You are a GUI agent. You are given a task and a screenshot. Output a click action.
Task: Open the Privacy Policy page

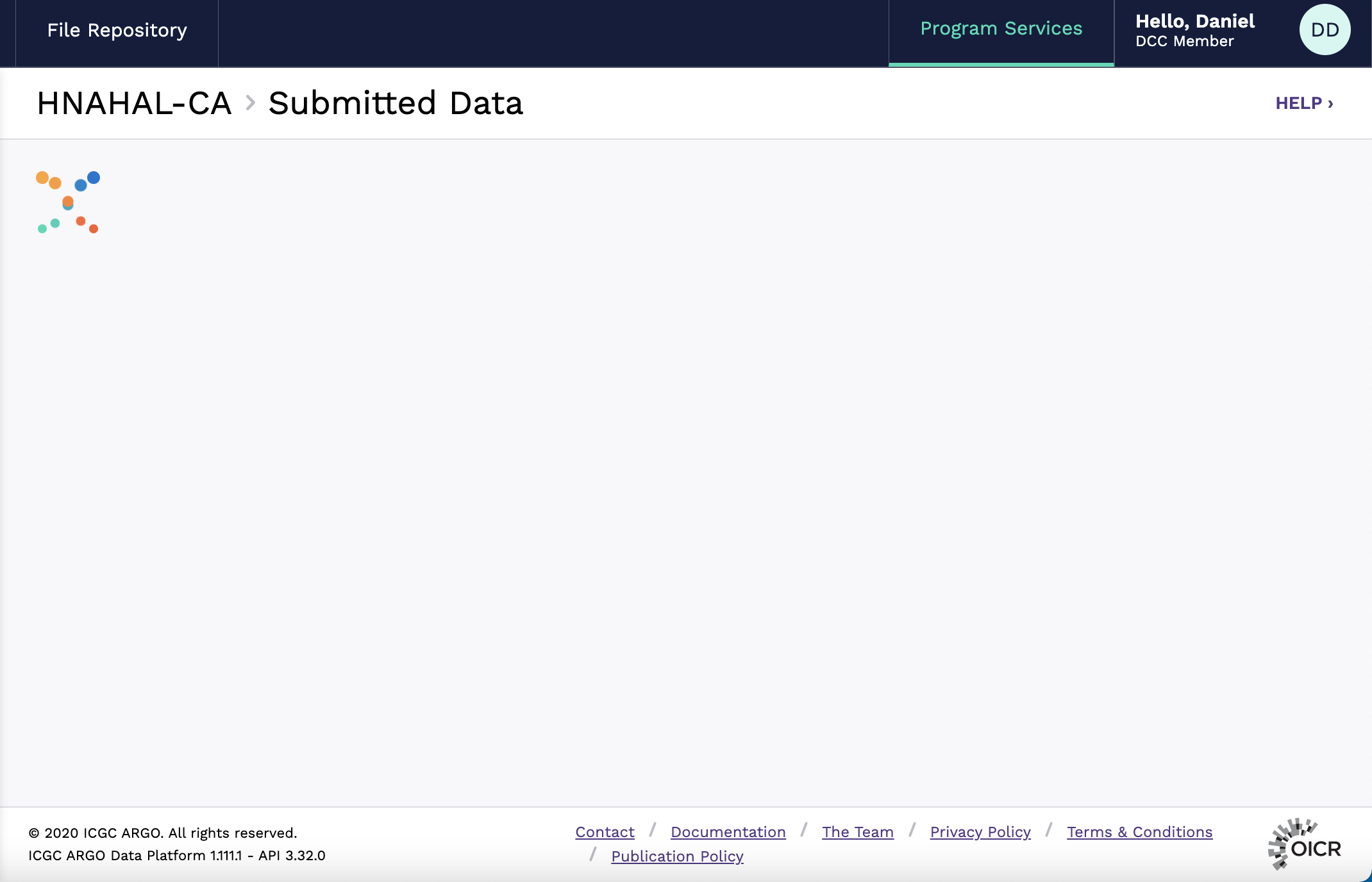(980, 832)
